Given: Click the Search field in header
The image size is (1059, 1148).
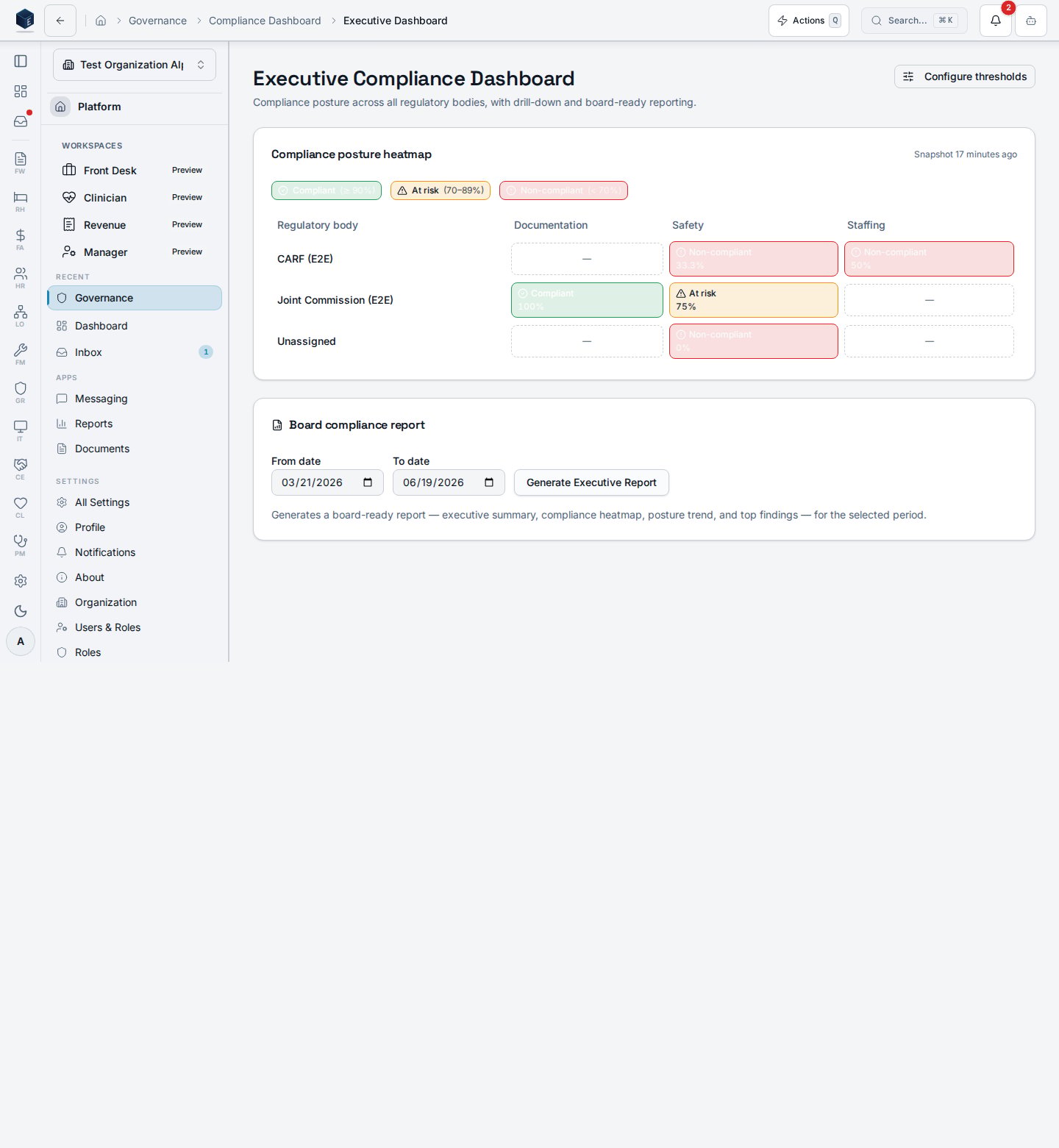Looking at the screenshot, I should pyautogui.click(x=914, y=21).
